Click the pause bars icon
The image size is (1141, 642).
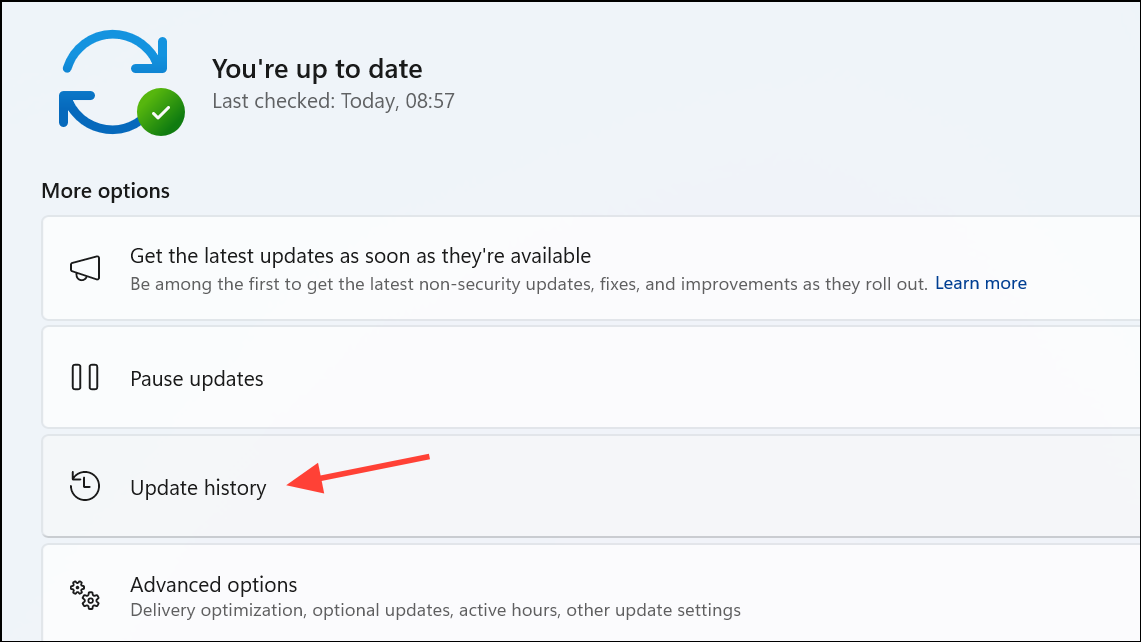[x=85, y=378]
